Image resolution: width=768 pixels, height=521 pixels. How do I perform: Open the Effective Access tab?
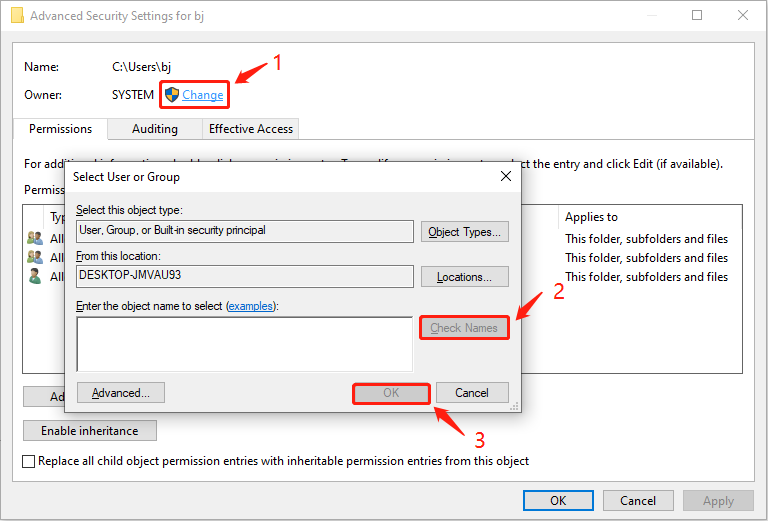click(250, 129)
